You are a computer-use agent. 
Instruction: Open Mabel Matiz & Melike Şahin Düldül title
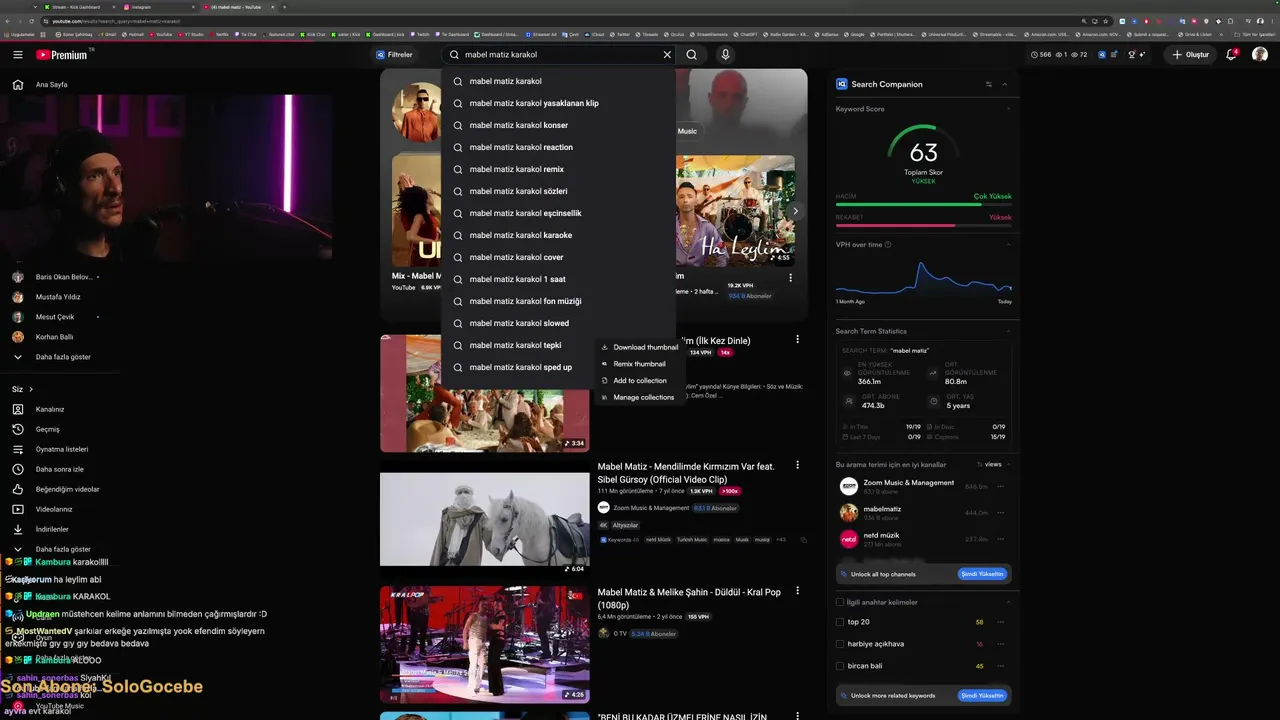click(x=689, y=598)
